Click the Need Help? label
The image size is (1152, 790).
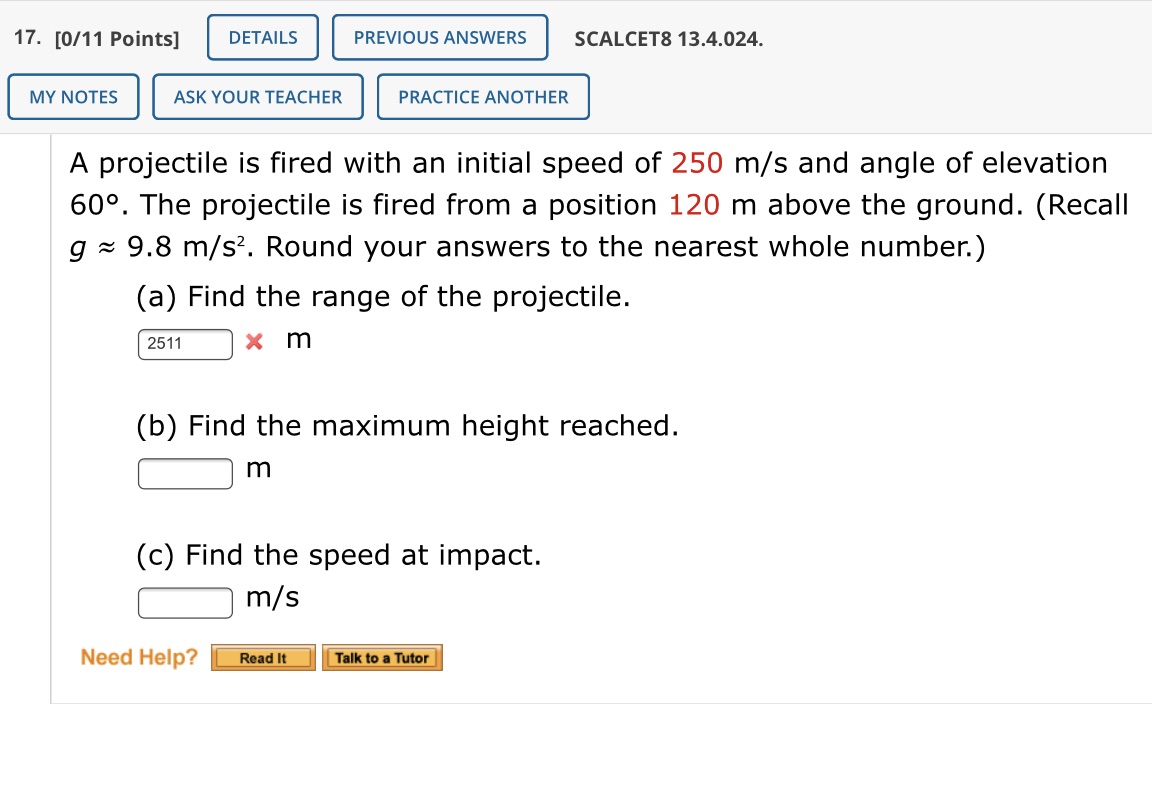(138, 657)
